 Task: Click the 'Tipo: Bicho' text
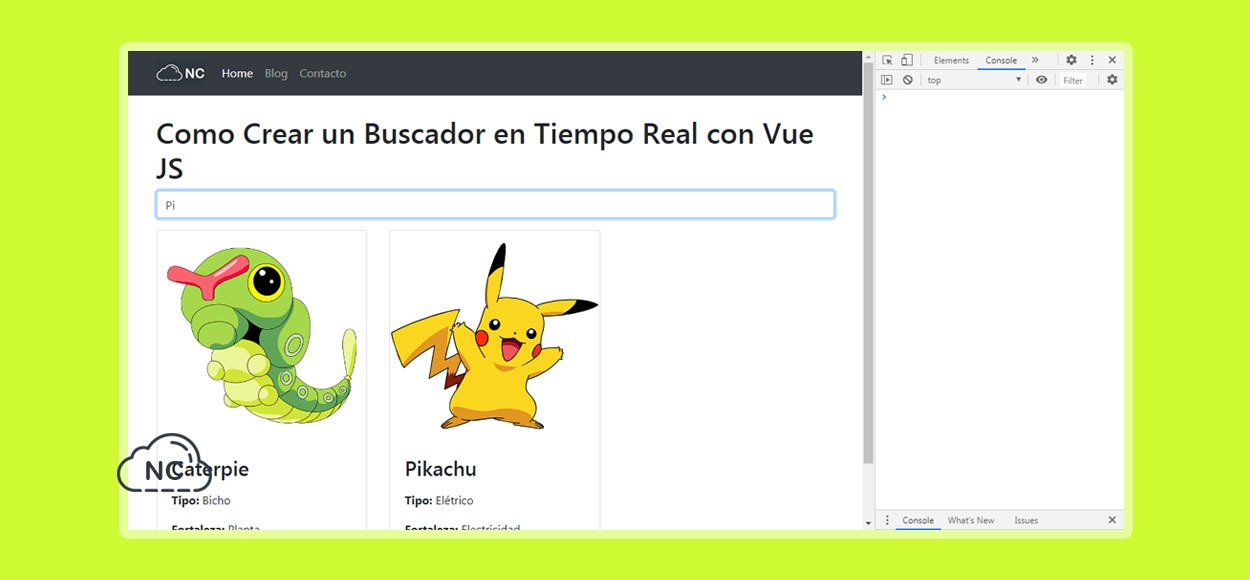pyautogui.click(x=201, y=500)
